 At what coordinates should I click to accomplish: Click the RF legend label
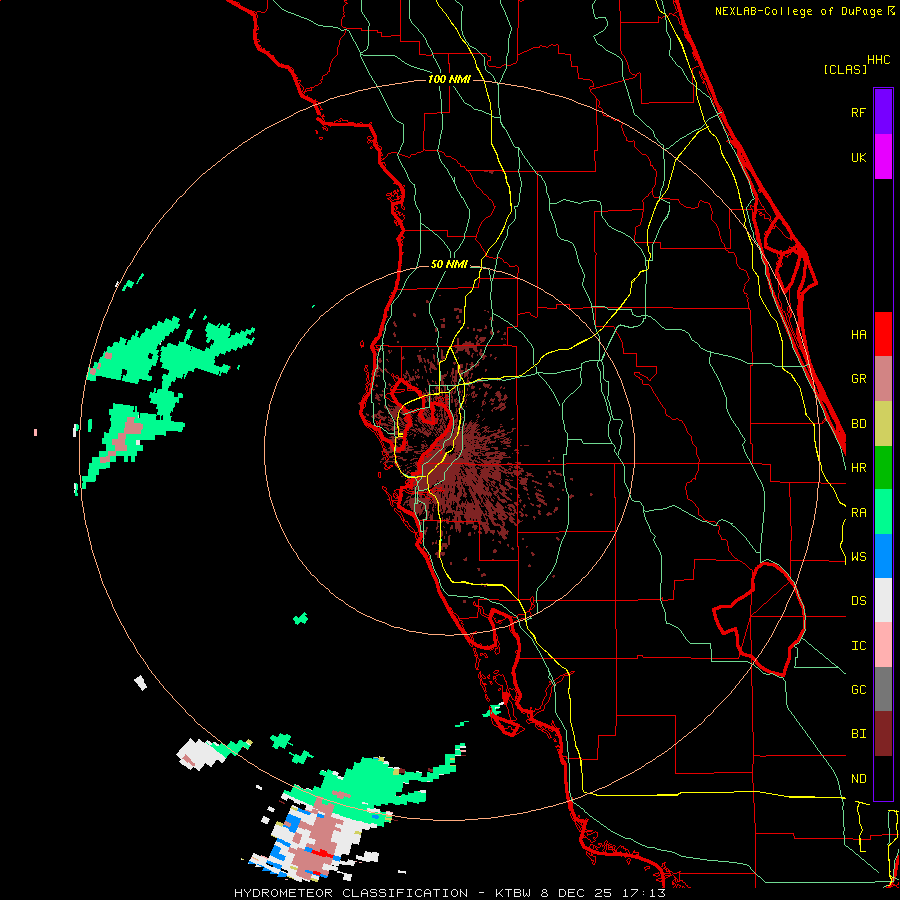point(859,112)
